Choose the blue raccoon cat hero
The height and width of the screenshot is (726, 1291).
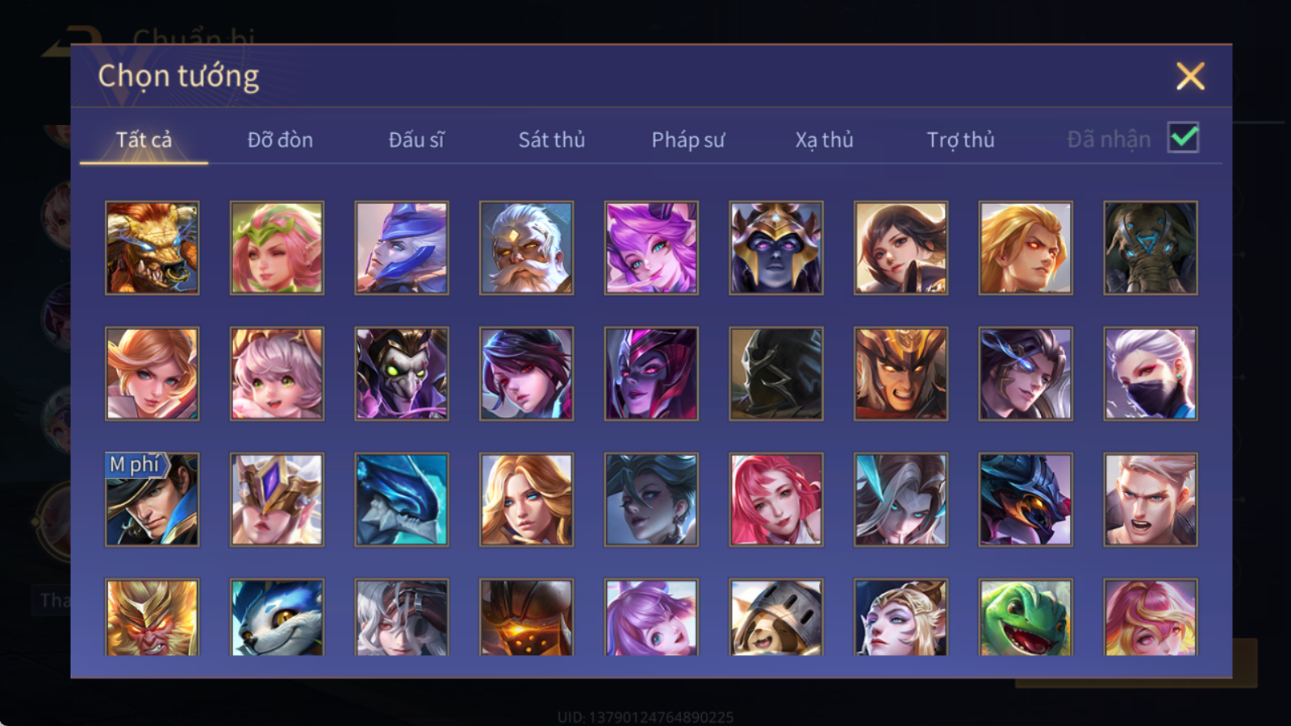[277, 617]
